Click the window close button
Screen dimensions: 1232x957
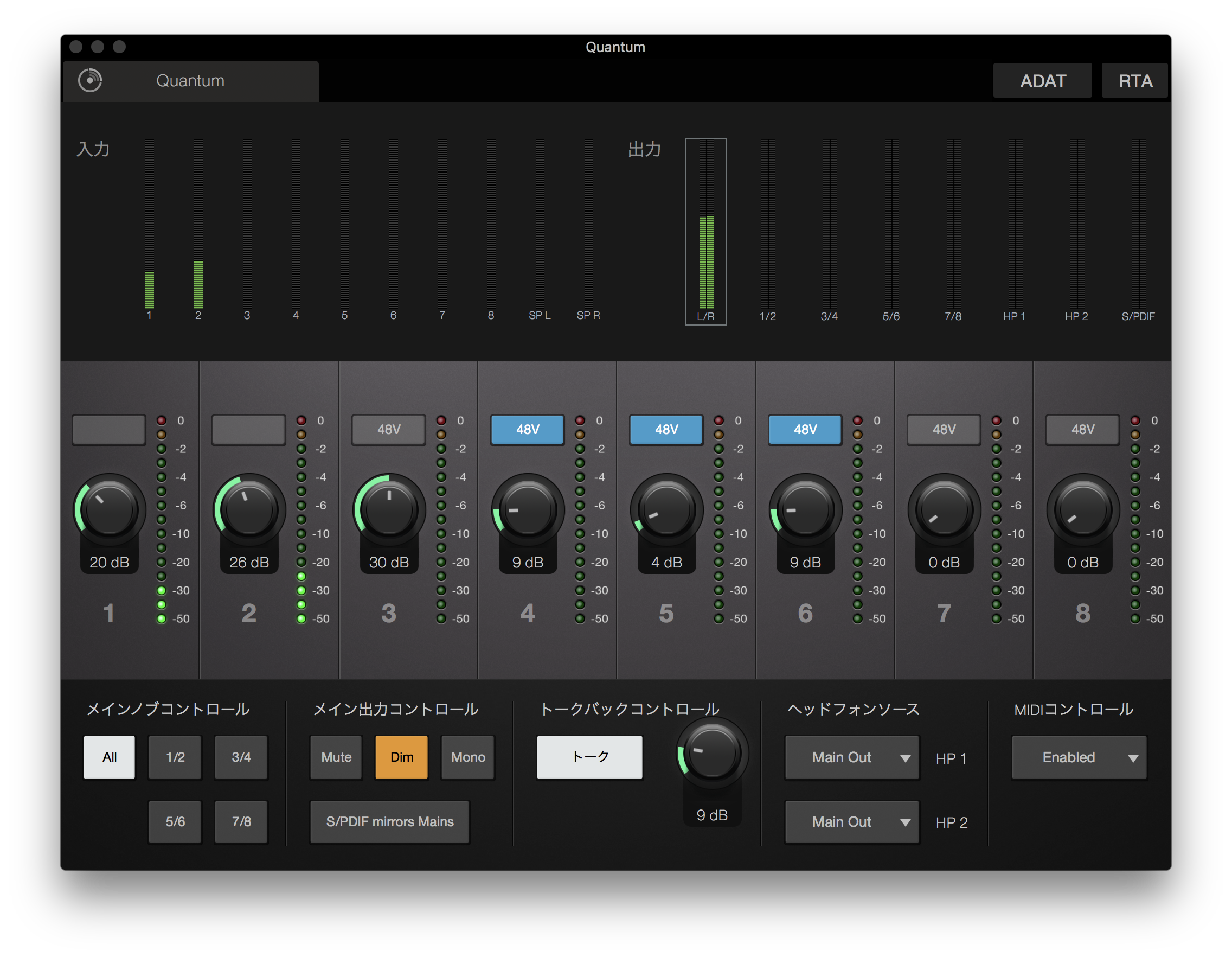76,47
